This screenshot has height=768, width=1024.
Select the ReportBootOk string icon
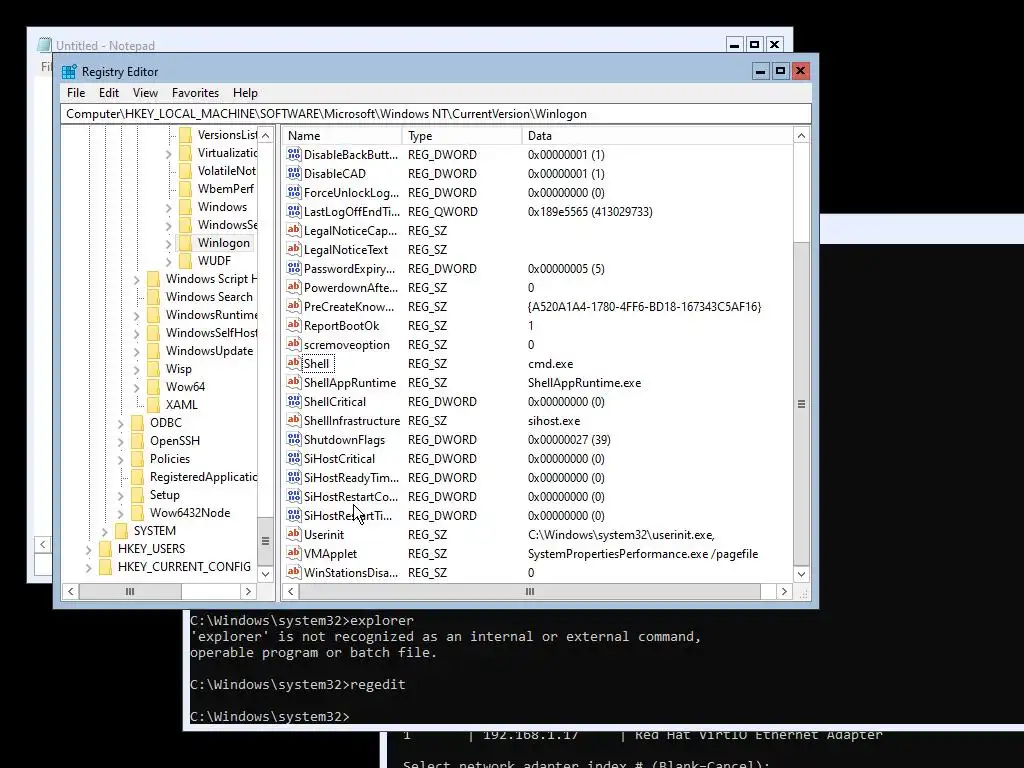294,325
